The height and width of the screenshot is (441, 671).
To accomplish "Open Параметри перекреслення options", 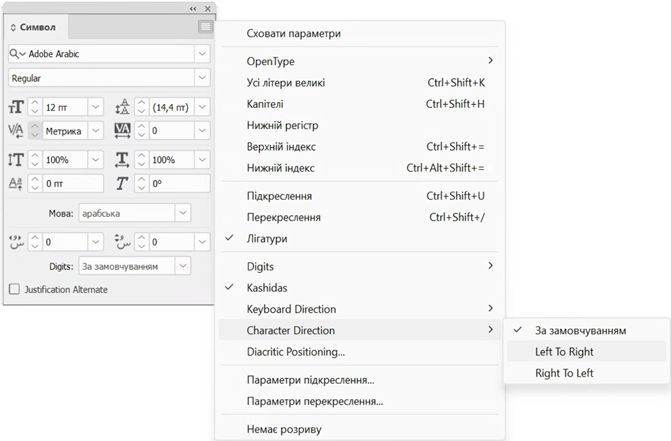I will (359, 401).
